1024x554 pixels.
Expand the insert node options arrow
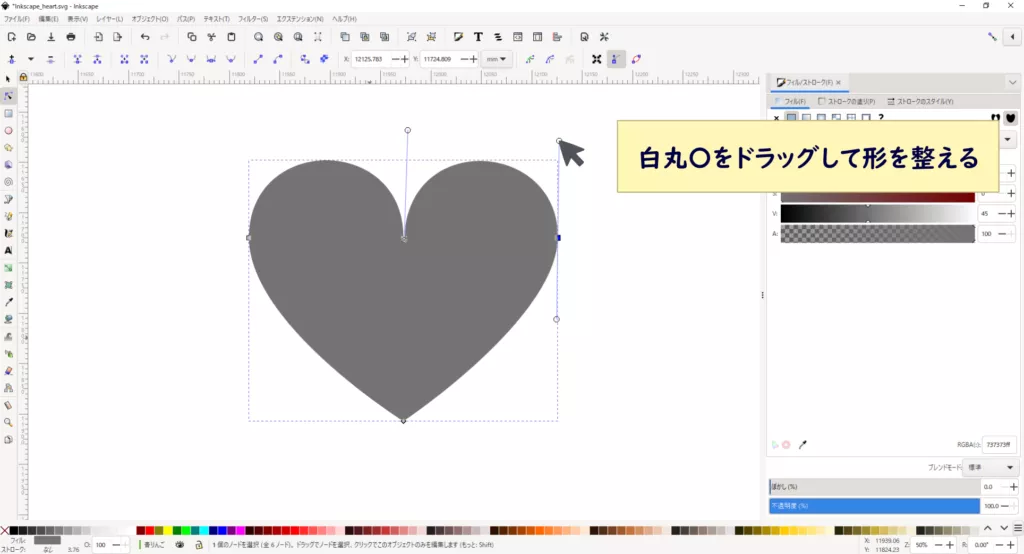[x=31, y=59]
